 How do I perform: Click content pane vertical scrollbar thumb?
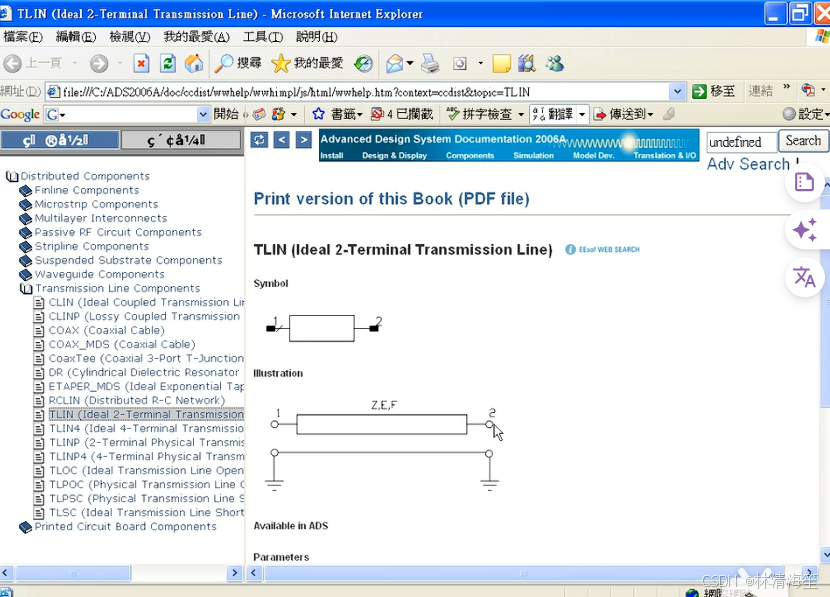pos(826,302)
